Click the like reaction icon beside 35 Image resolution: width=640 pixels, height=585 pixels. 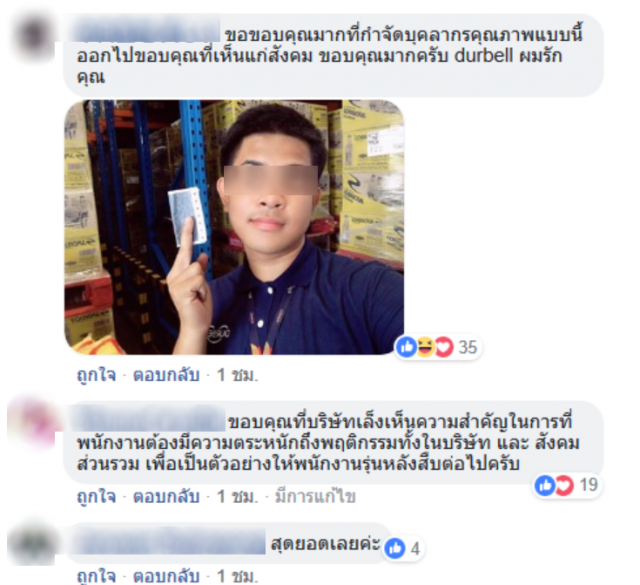pyautogui.click(x=407, y=347)
